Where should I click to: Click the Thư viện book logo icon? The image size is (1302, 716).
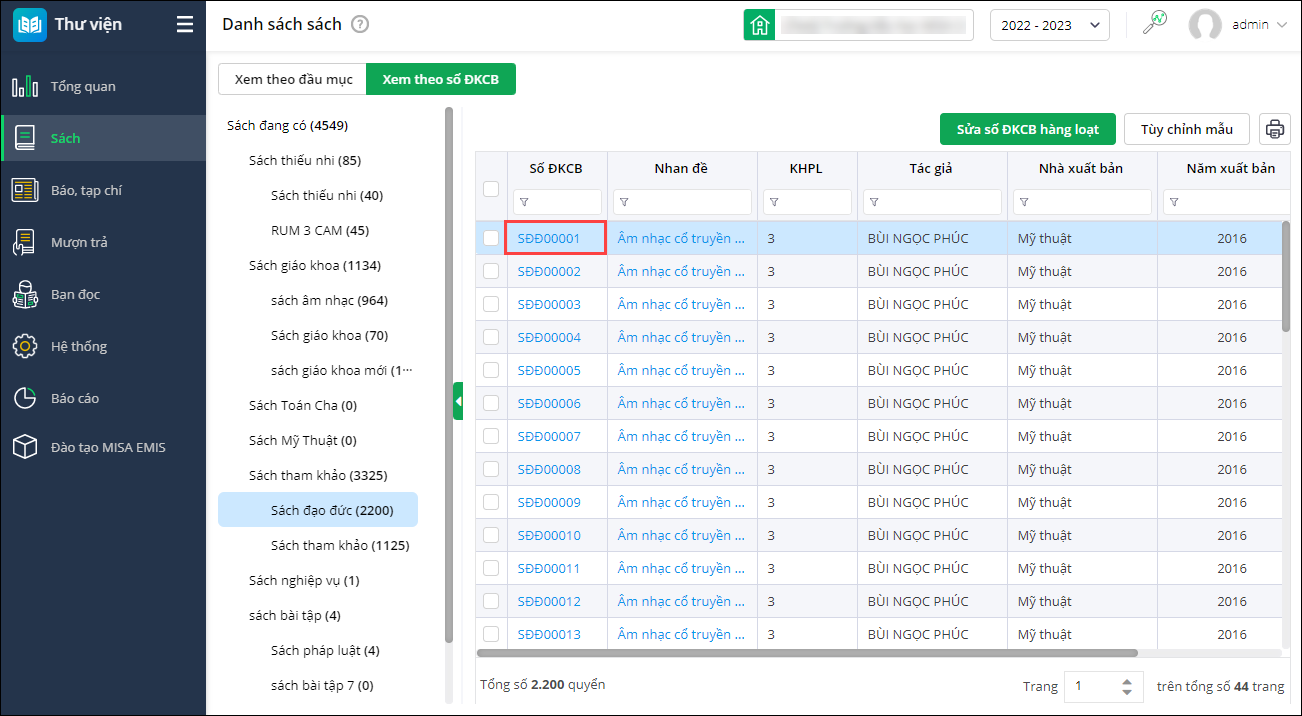pyautogui.click(x=29, y=25)
